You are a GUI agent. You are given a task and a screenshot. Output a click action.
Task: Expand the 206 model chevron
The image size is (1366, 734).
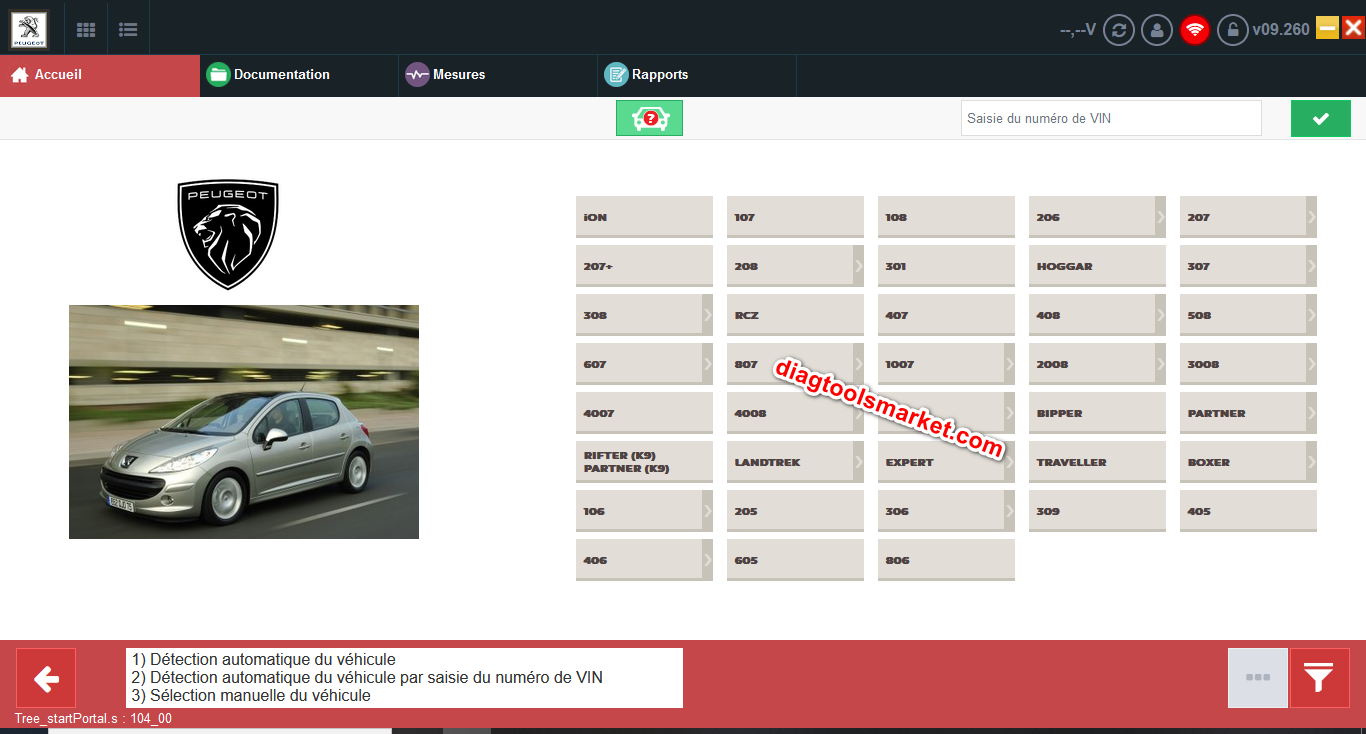click(x=1160, y=216)
